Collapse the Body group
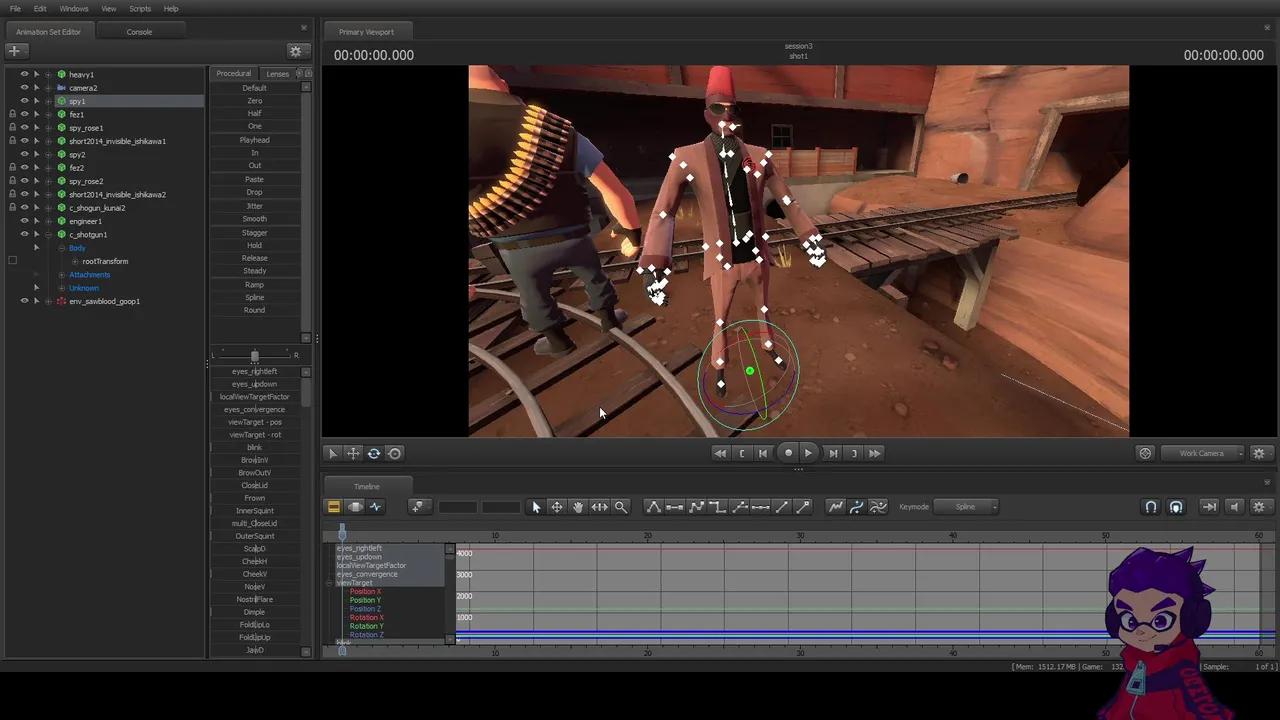The width and height of the screenshot is (1280, 720). click(x=61, y=248)
